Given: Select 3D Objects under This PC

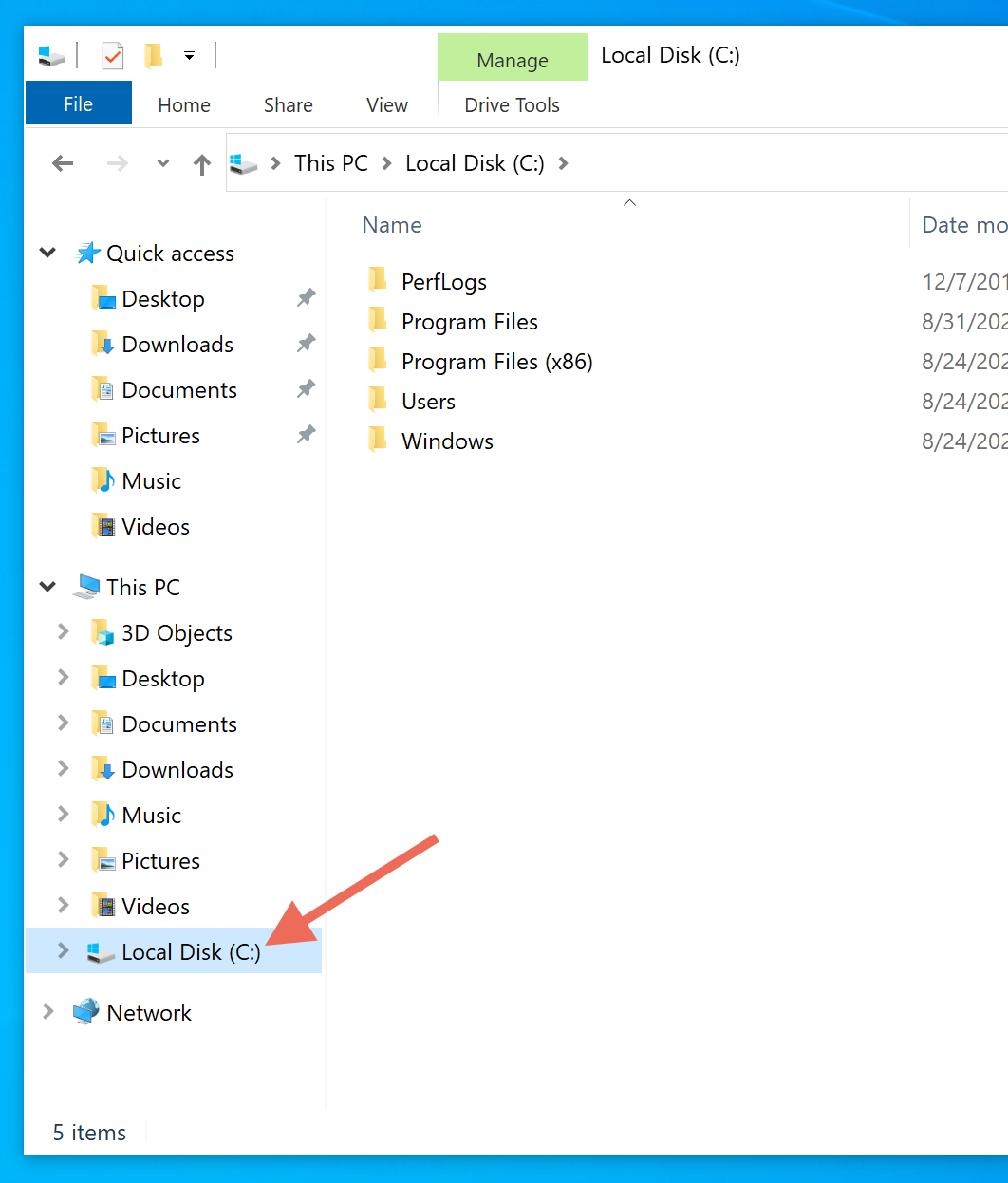Looking at the screenshot, I should click(x=177, y=633).
